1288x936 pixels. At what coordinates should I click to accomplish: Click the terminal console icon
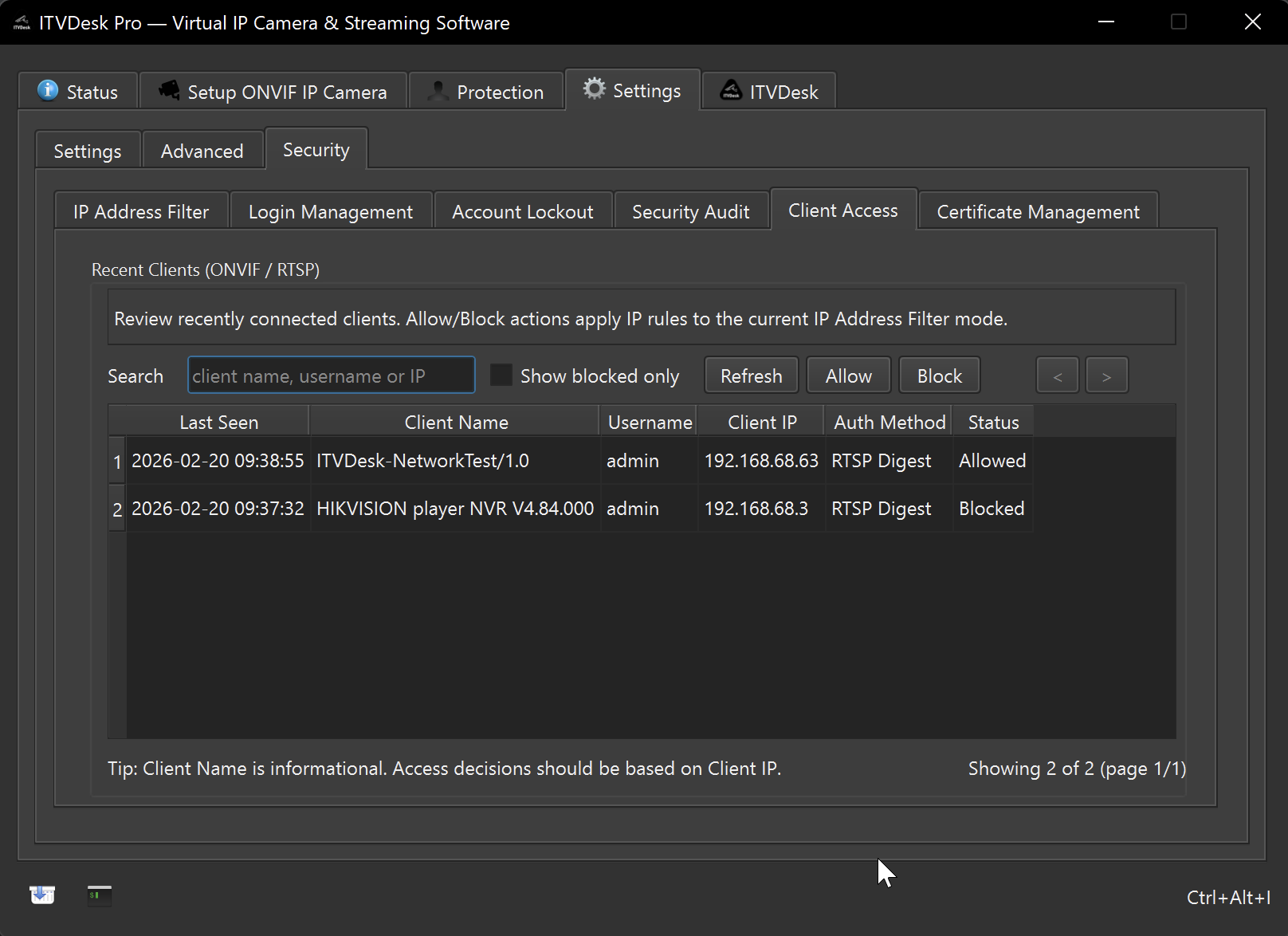click(100, 895)
